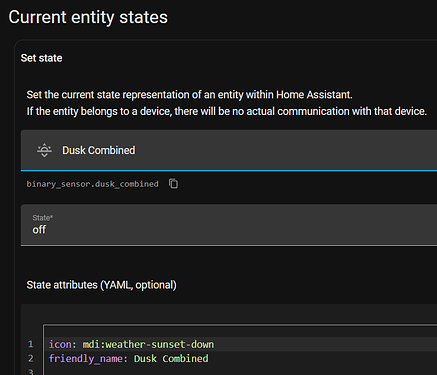
Task: Click the sunset icon beside Dusk Combined
Action: click(x=44, y=150)
